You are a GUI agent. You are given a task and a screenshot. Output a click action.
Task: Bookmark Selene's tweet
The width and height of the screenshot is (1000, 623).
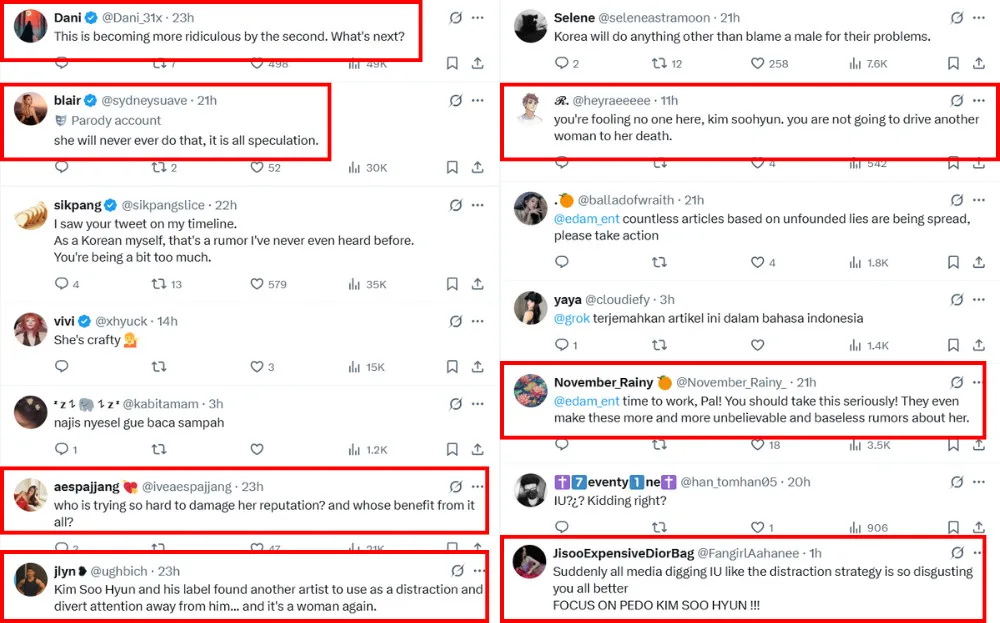[x=953, y=64]
